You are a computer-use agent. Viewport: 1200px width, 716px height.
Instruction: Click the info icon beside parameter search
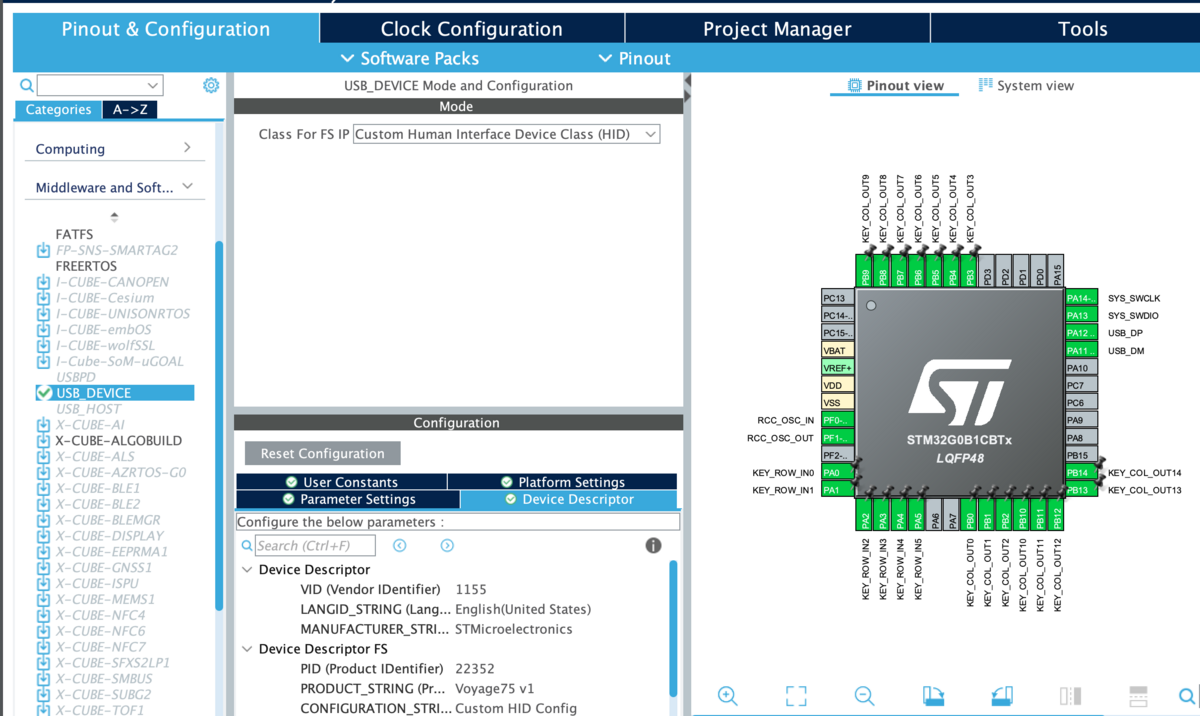[x=653, y=545]
